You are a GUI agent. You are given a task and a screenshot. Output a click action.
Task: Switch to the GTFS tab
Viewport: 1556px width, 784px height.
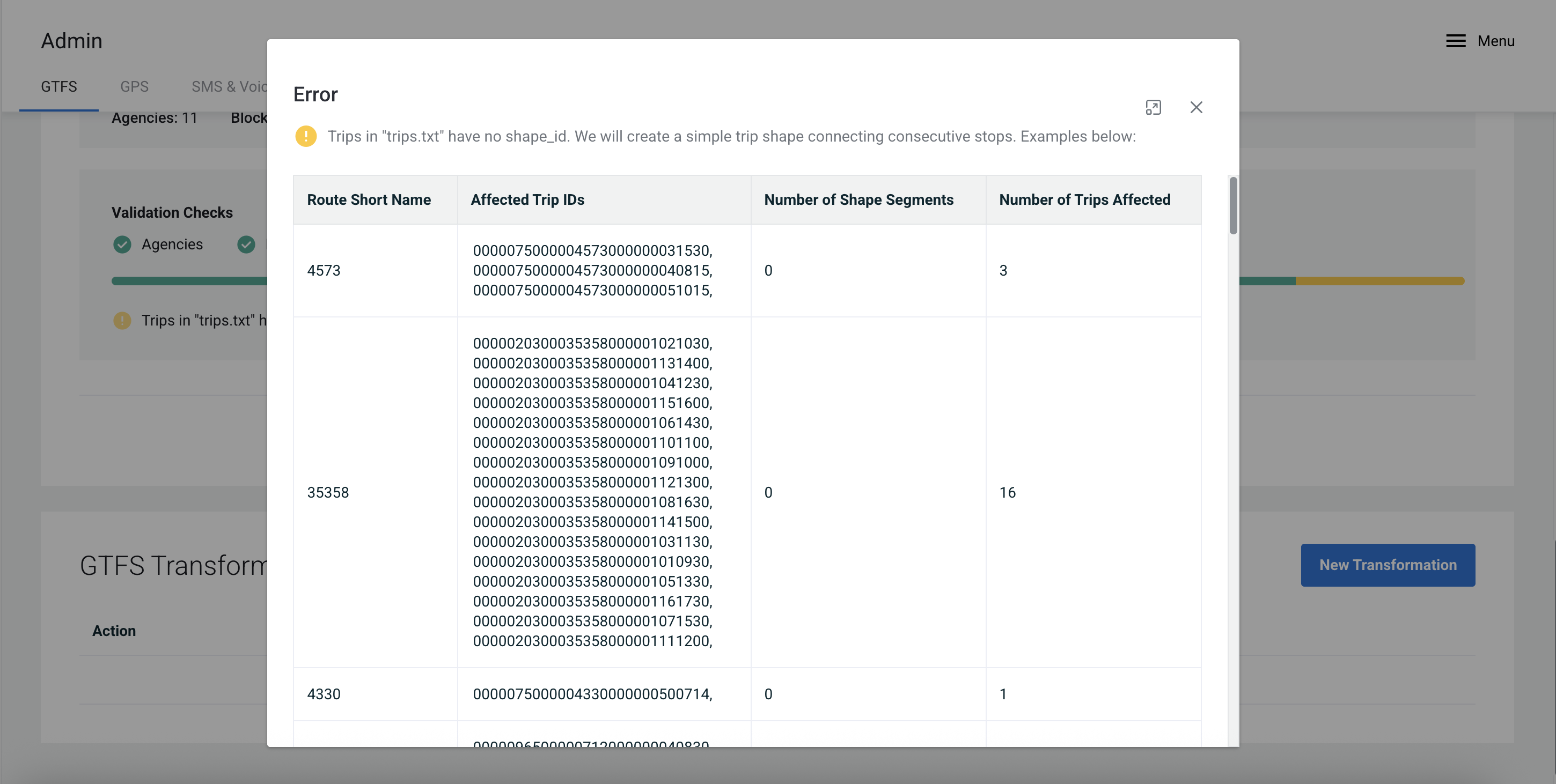tap(58, 86)
